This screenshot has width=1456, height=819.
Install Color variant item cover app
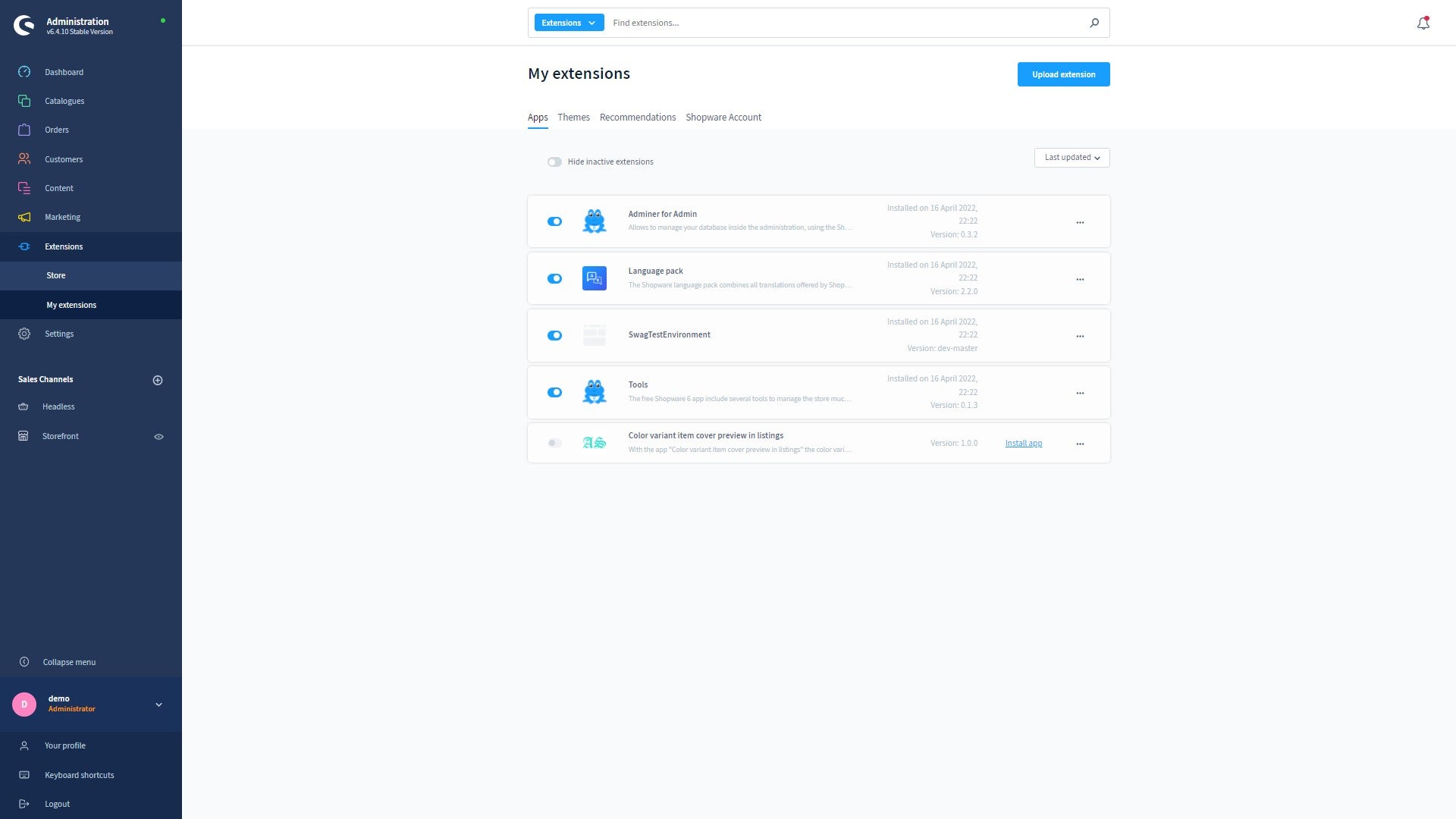[x=1023, y=443]
